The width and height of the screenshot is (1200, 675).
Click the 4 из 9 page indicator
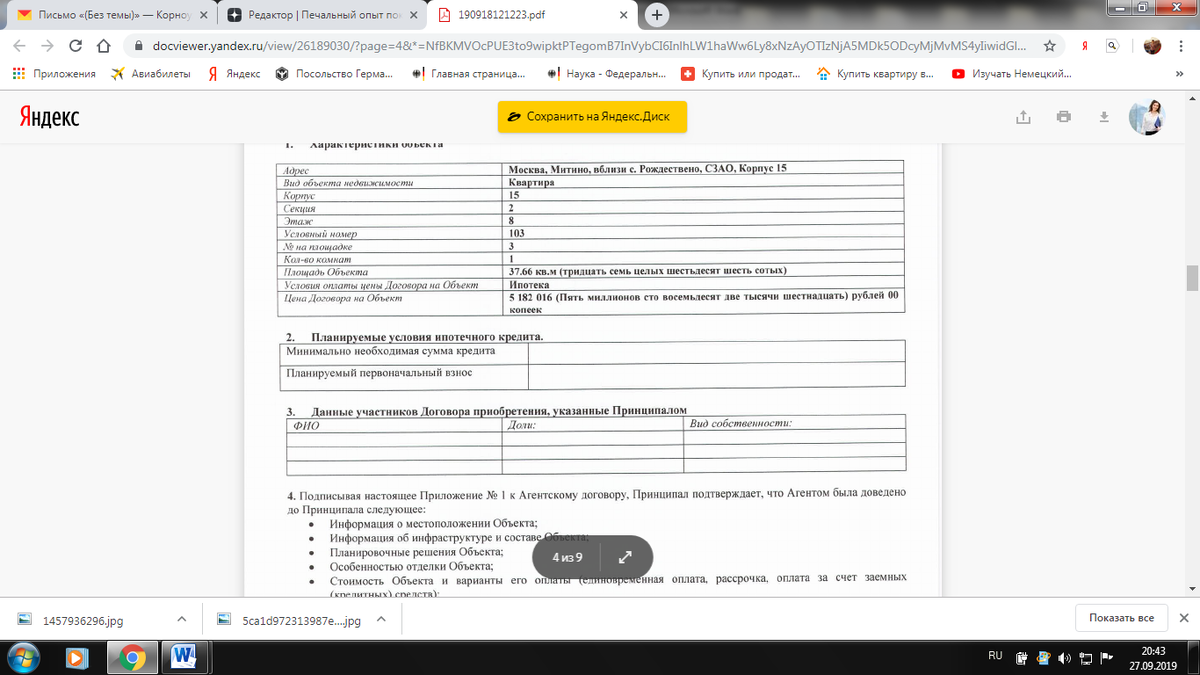point(567,557)
